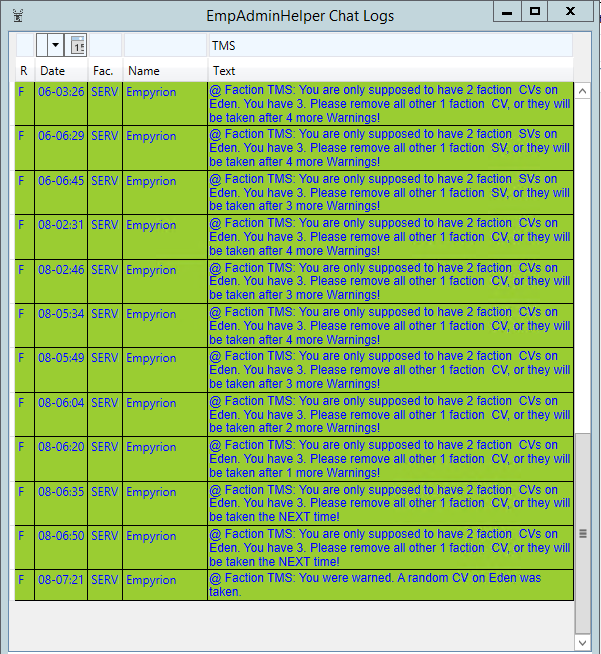601x654 pixels.
Task: Click the scrollbar up arrow
Action: point(583,91)
